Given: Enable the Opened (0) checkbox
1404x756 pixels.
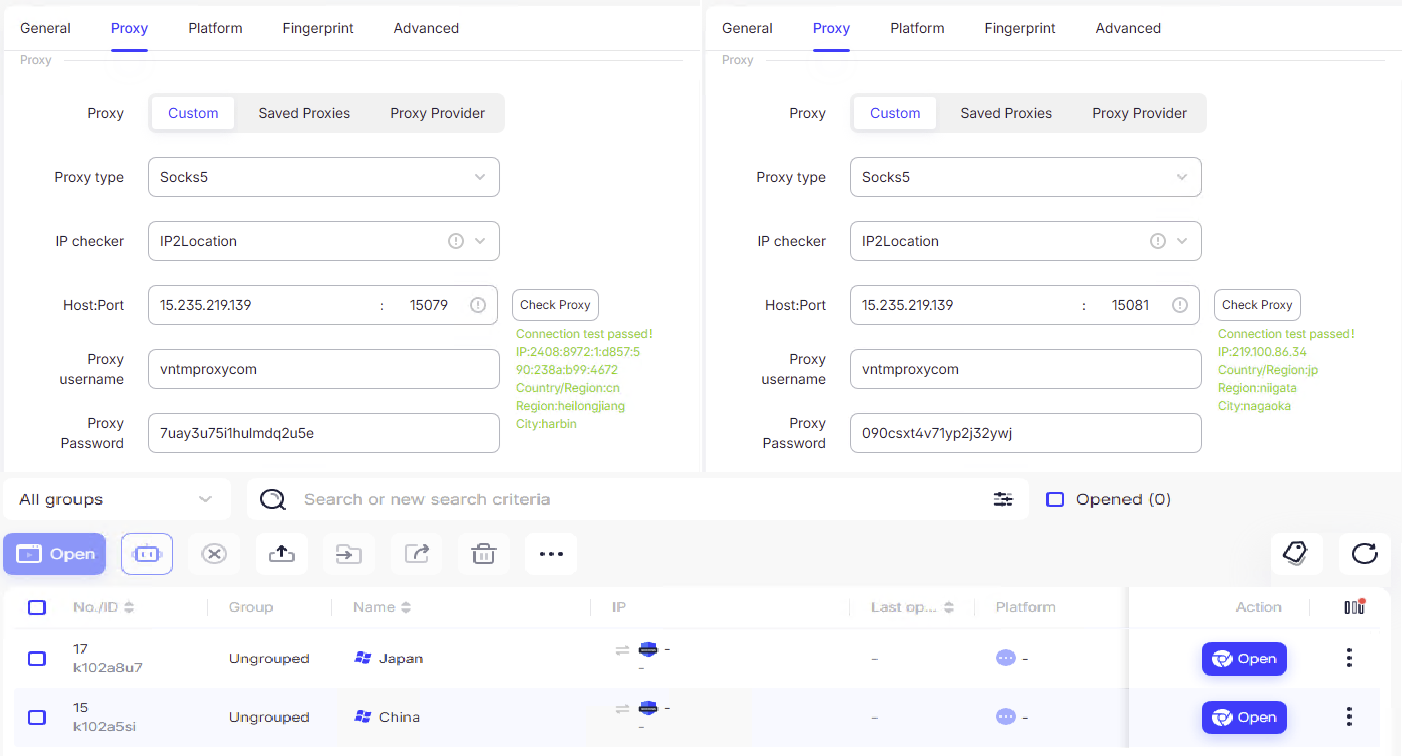Looking at the screenshot, I should point(1055,499).
